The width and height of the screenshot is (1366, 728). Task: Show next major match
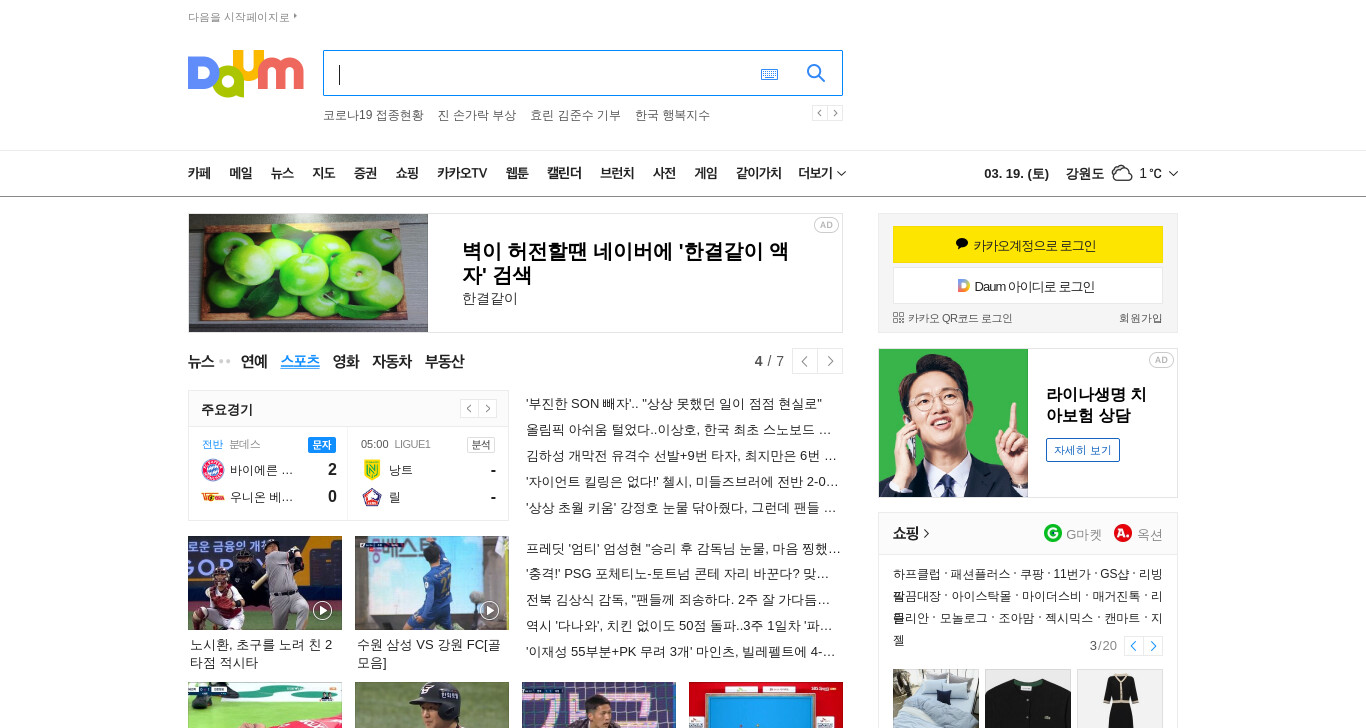pos(488,408)
